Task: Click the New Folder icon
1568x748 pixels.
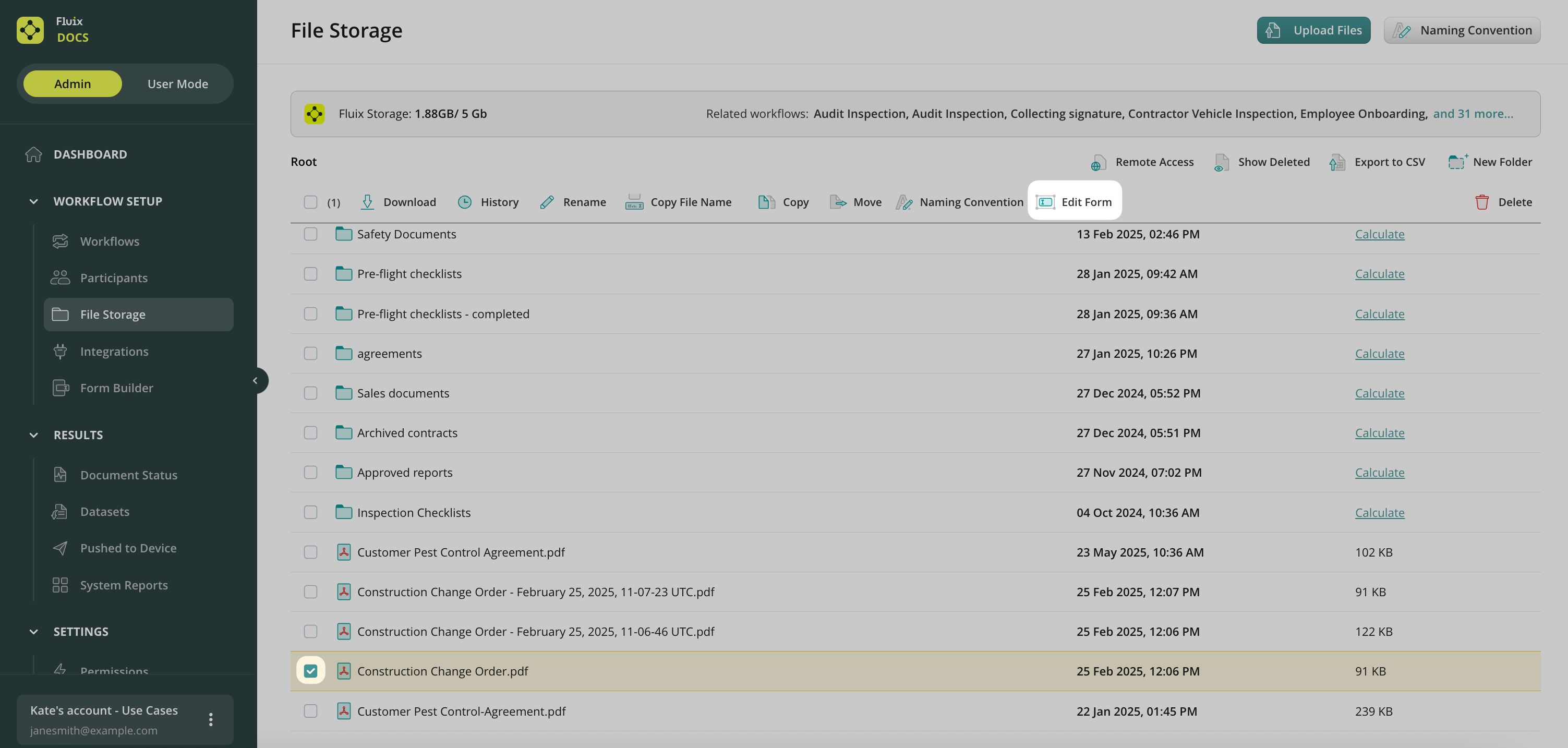Action: pyautogui.click(x=1456, y=162)
